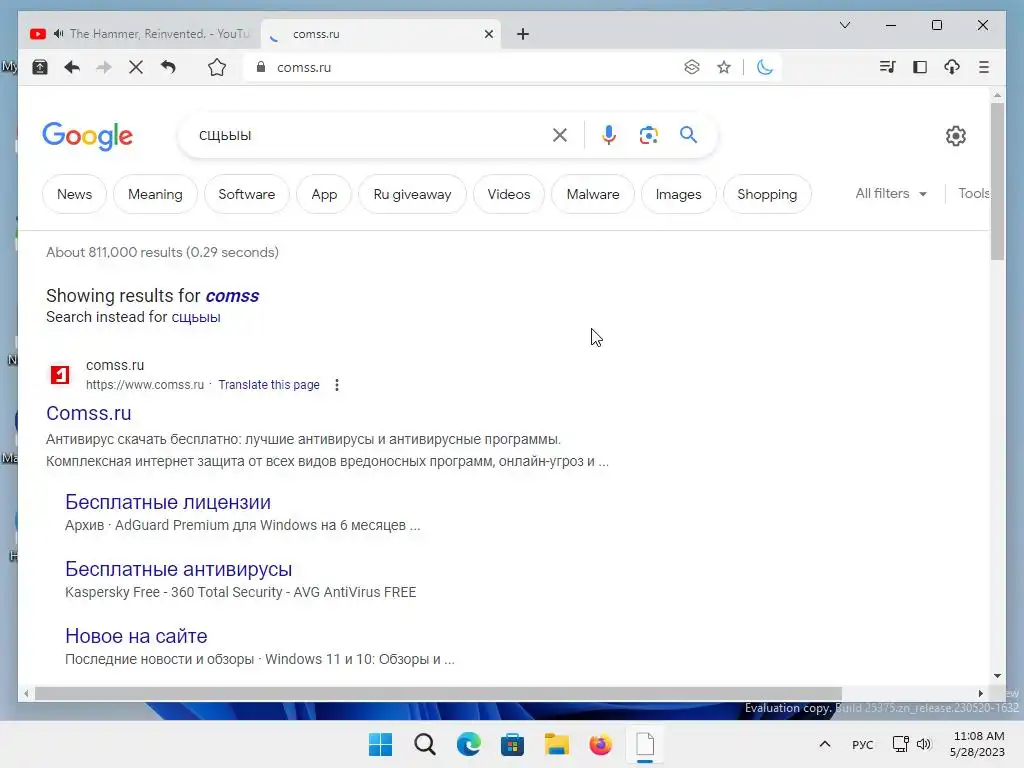Screen dimensions: 1024x768
Task: Click the browser back arrow
Action: (72, 67)
